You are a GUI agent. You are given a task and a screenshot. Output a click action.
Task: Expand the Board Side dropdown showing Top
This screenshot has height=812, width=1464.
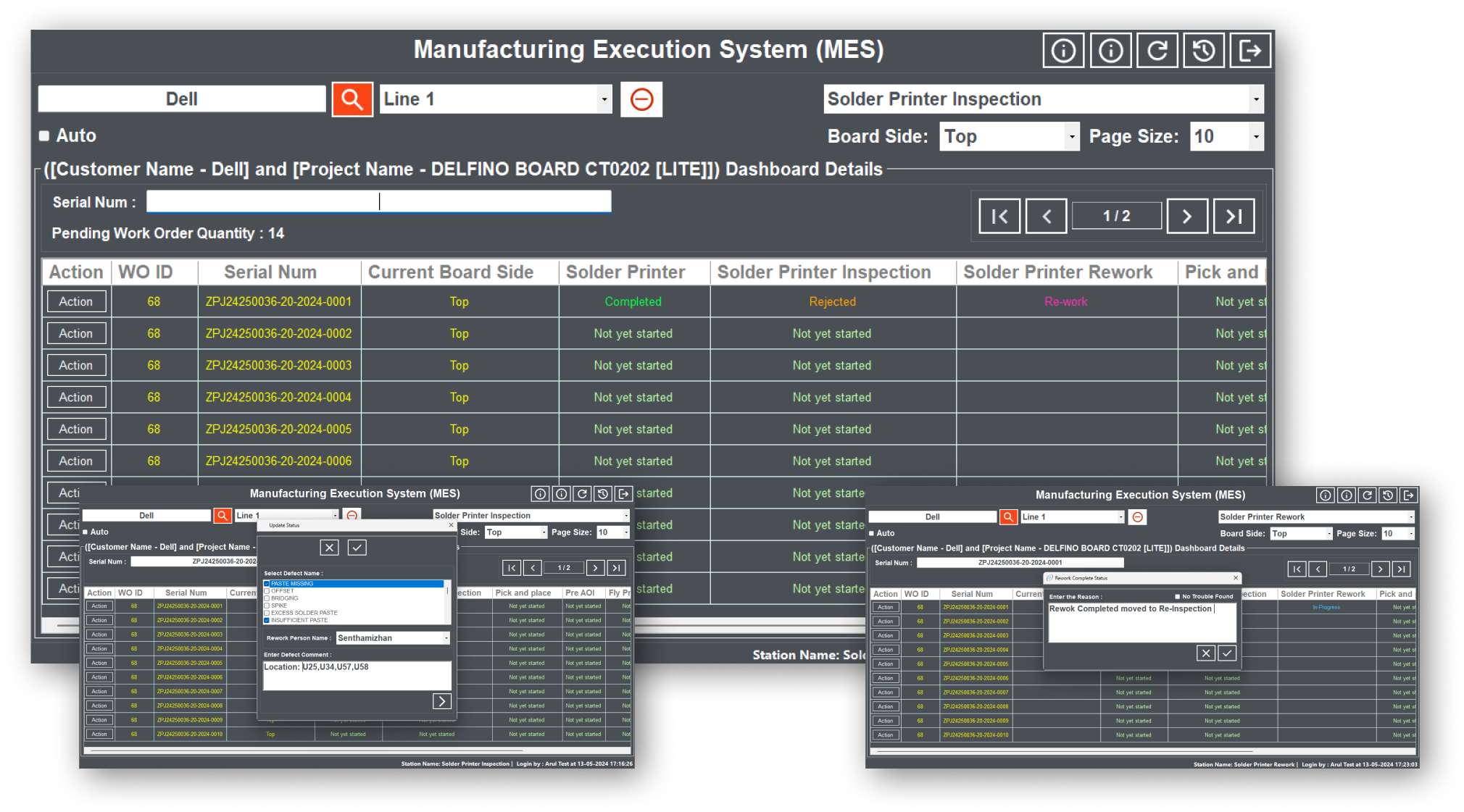[1071, 137]
